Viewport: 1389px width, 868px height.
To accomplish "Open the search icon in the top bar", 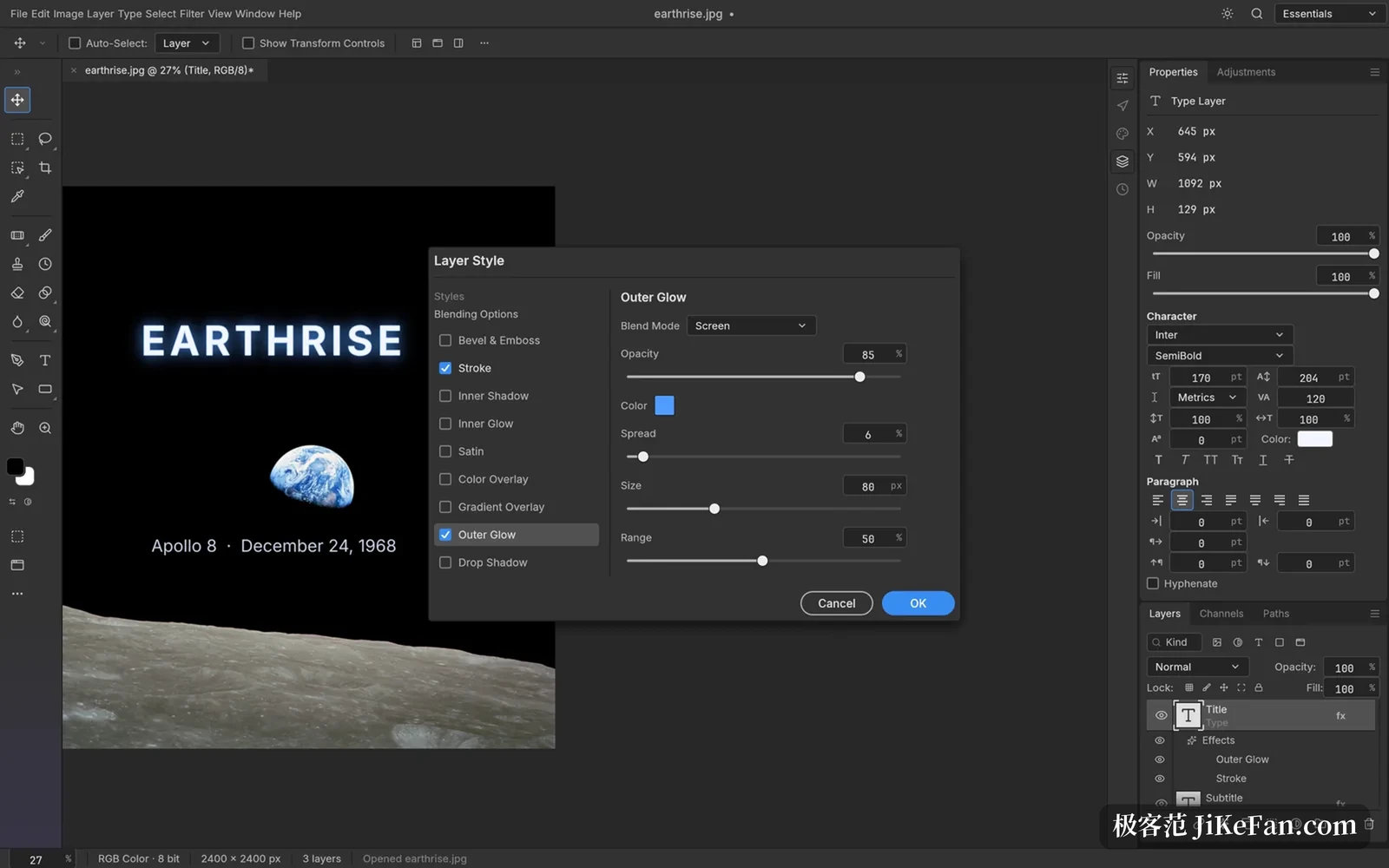I will [1256, 14].
